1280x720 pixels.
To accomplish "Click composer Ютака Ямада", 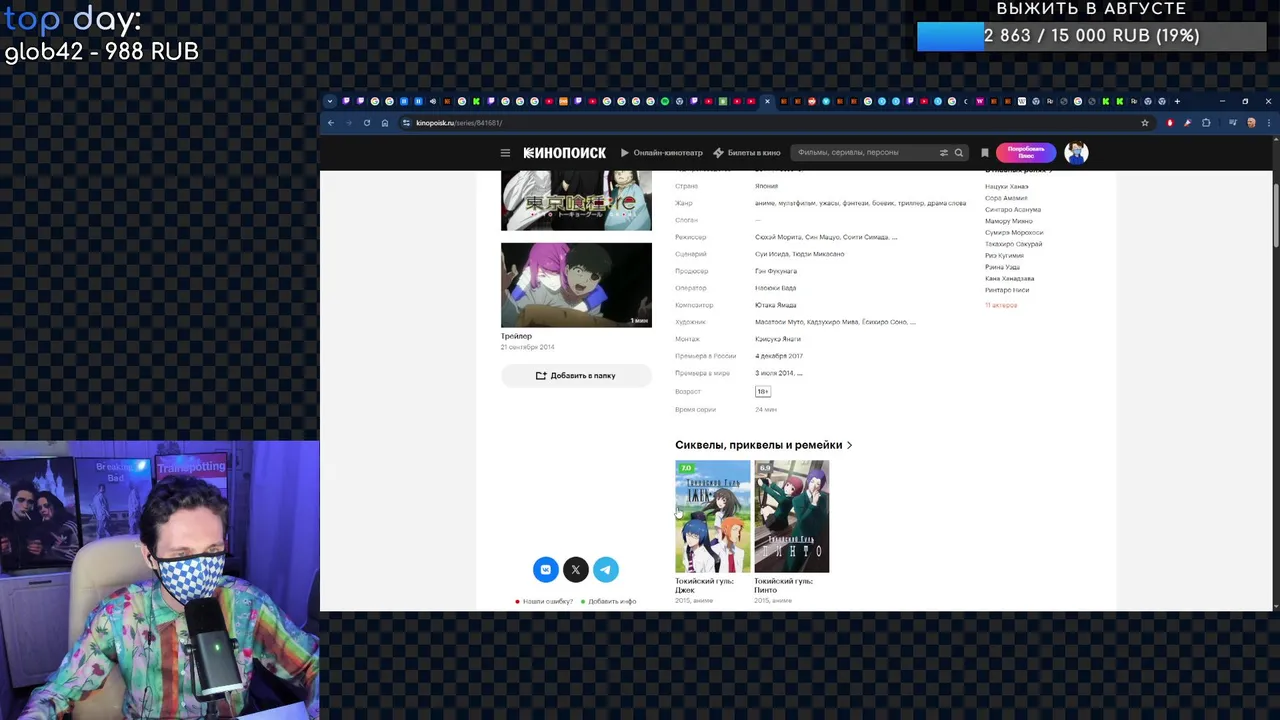I will point(776,305).
